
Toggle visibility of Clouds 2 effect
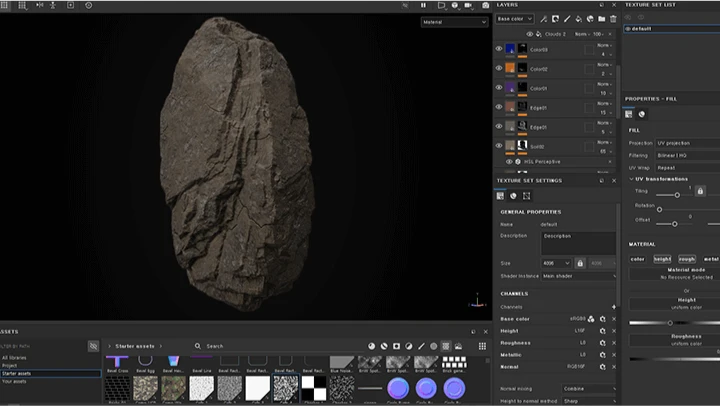point(529,34)
